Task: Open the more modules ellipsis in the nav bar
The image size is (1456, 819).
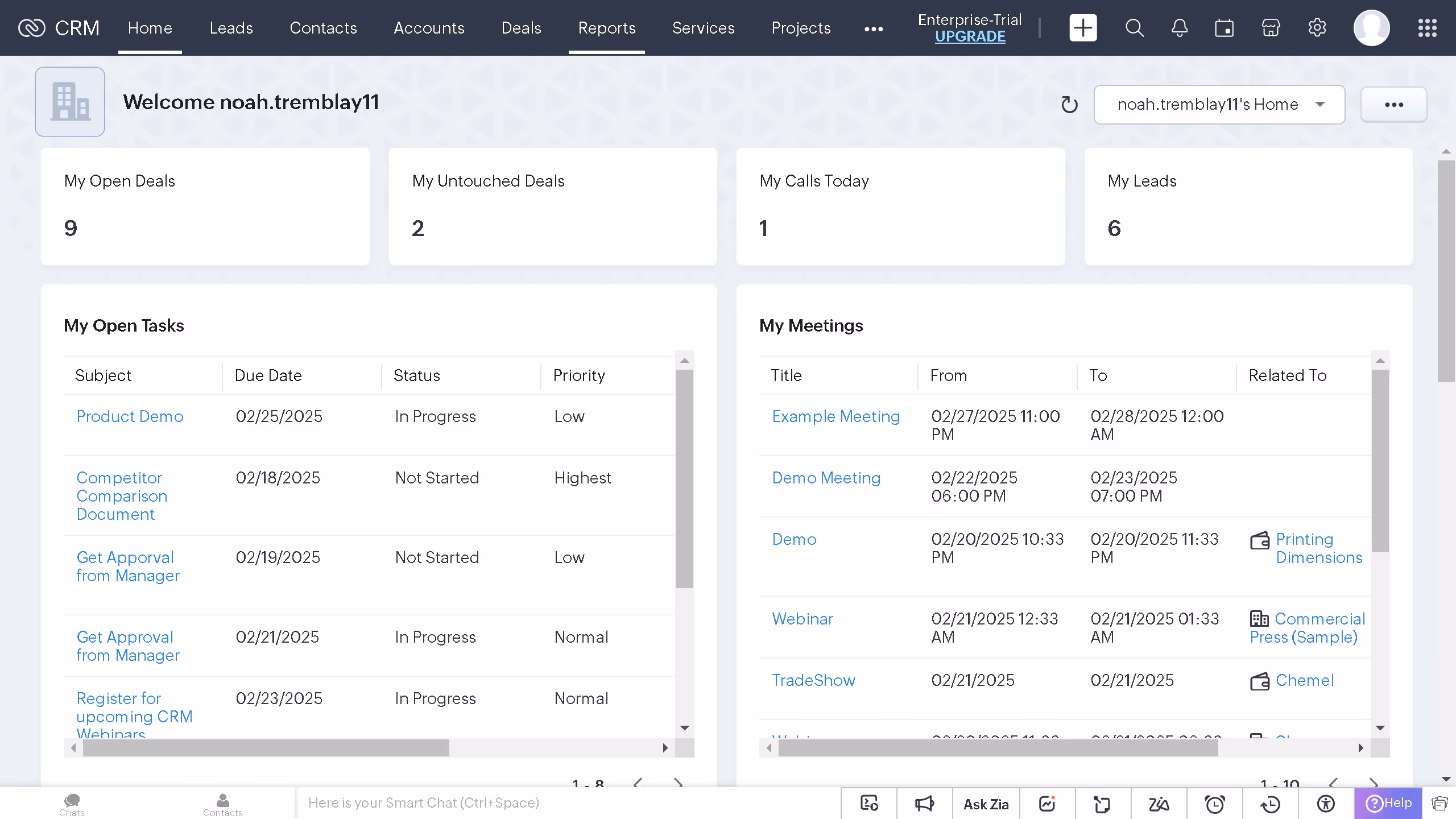Action: click(874, 29)
